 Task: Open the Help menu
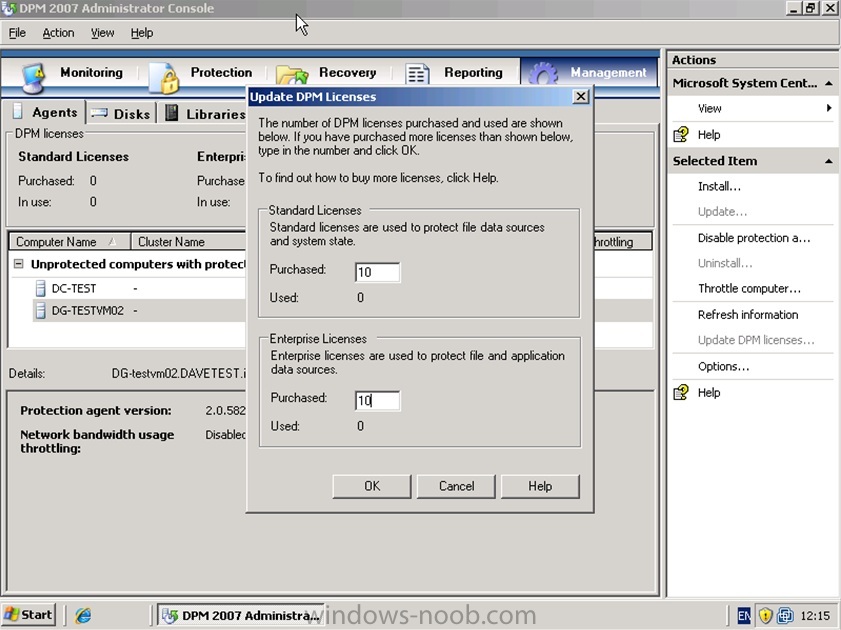click(142, 33)
